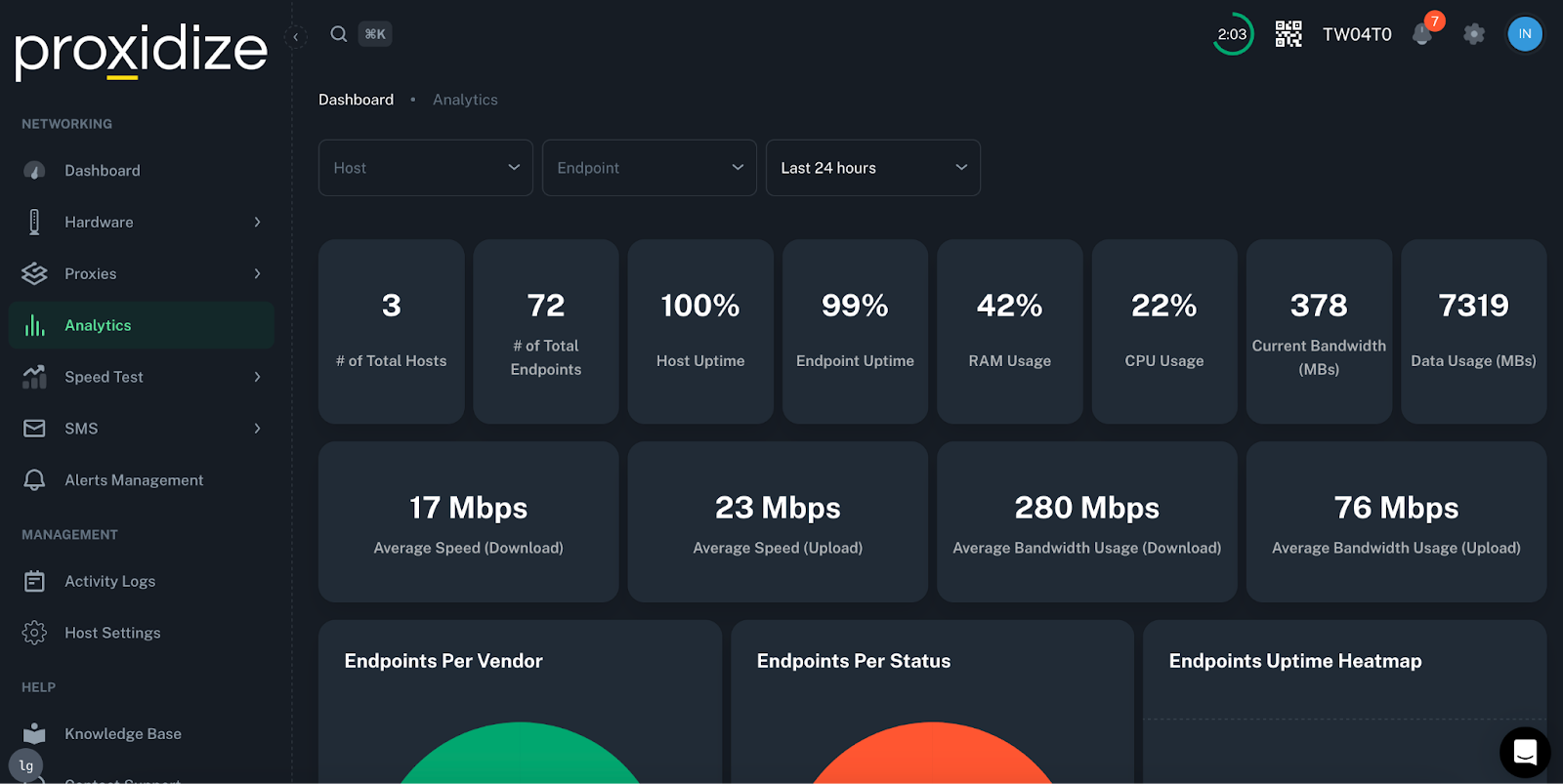1563x784 pixels.
Task: Collapse the sidebar with arrow button
Action: (x=296, y=37)
